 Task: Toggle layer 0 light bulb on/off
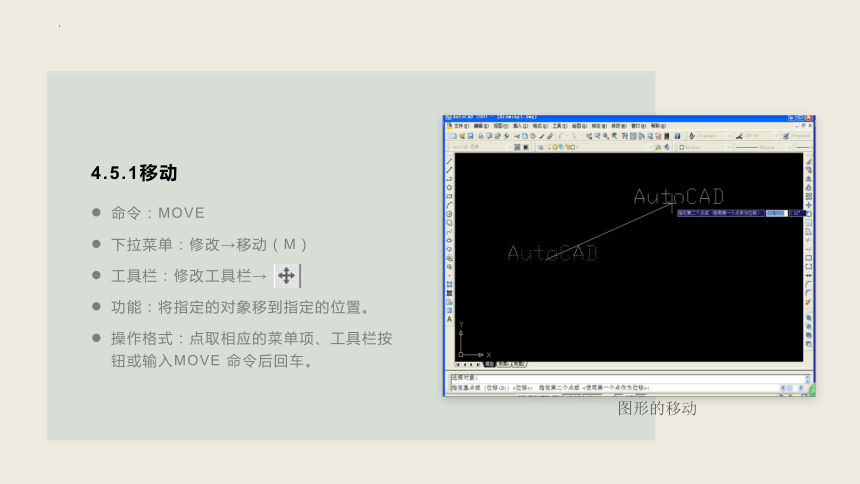coord(549,147)
